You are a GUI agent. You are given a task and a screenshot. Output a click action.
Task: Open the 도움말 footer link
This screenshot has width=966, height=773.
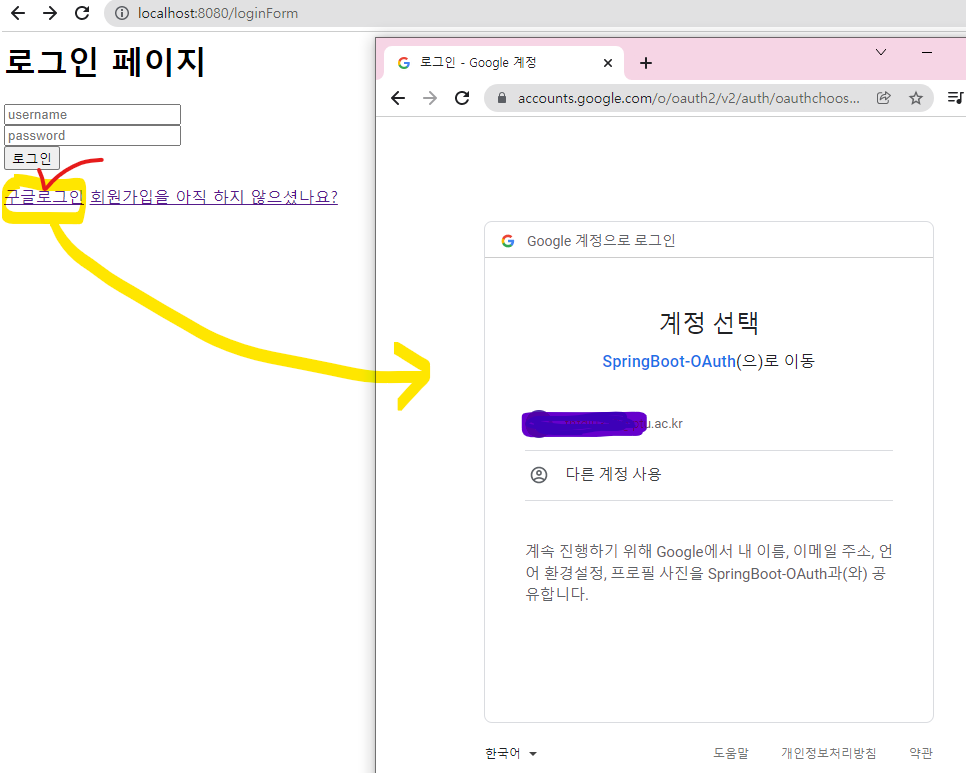(731, 753)
